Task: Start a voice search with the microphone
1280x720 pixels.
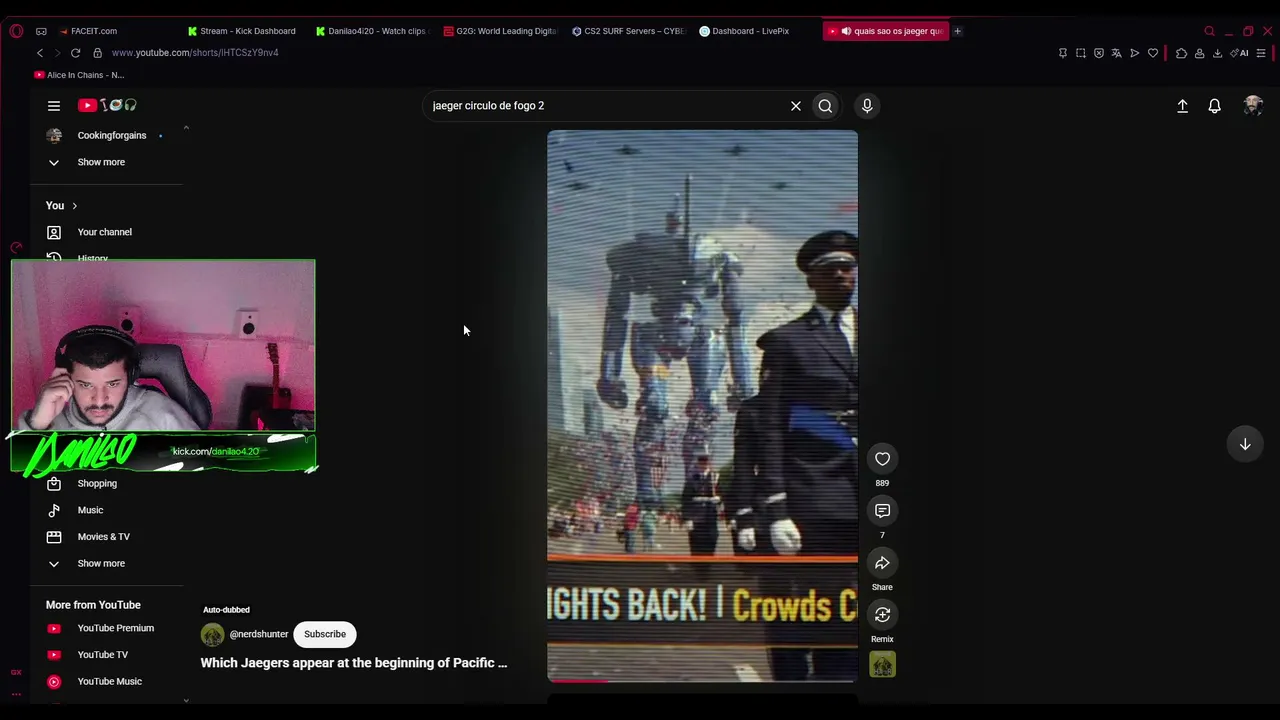Action: click(x=867, y=106)
